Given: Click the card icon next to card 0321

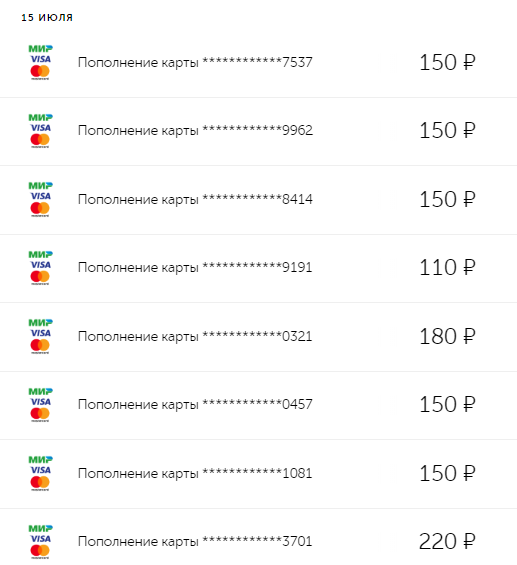Looking at the screenshot, I should coord(40,336).
